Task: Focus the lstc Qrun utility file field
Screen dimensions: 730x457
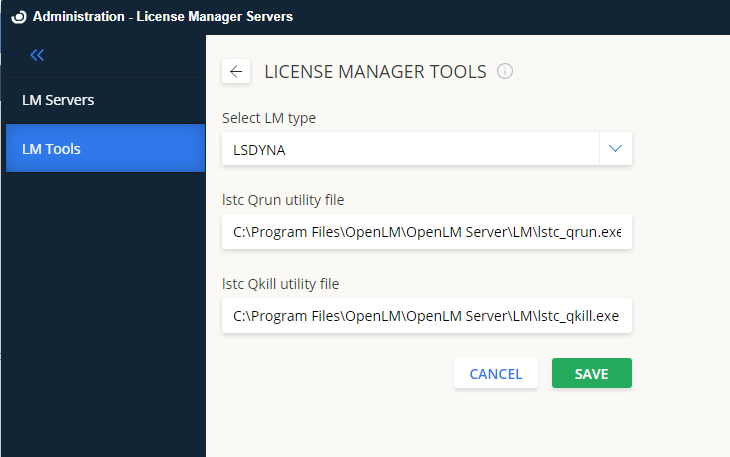Action: point(426,232)
